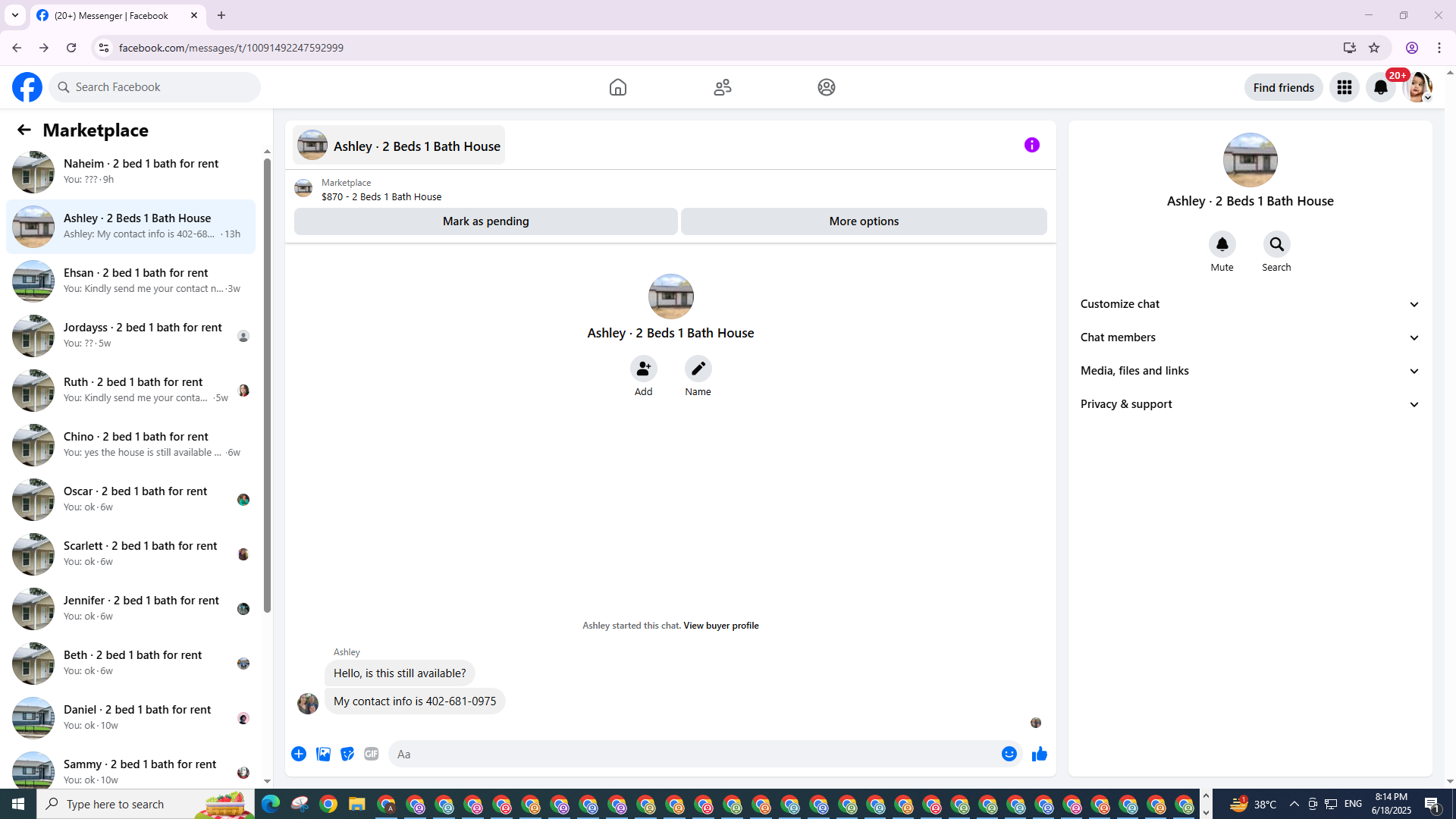The image size is (1456, 819).
Task: Click the back arrow beside Marketplace
Action: coord(24,130)
